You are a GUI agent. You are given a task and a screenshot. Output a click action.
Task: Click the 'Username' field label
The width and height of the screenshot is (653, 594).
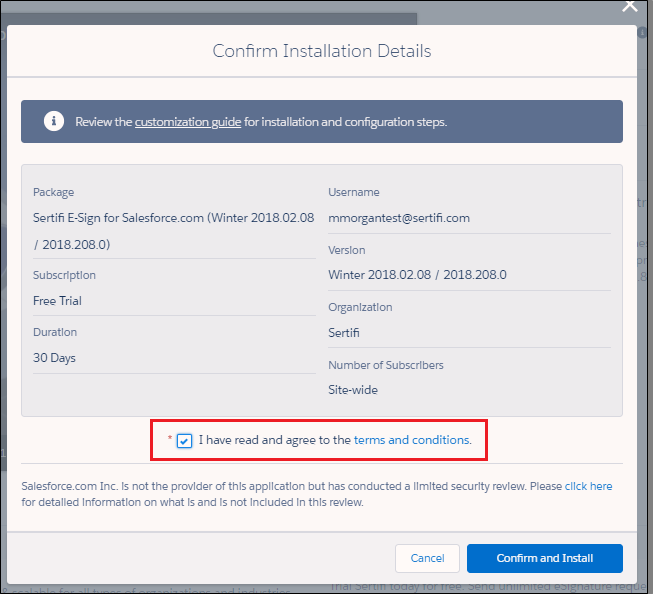[354, 192]
